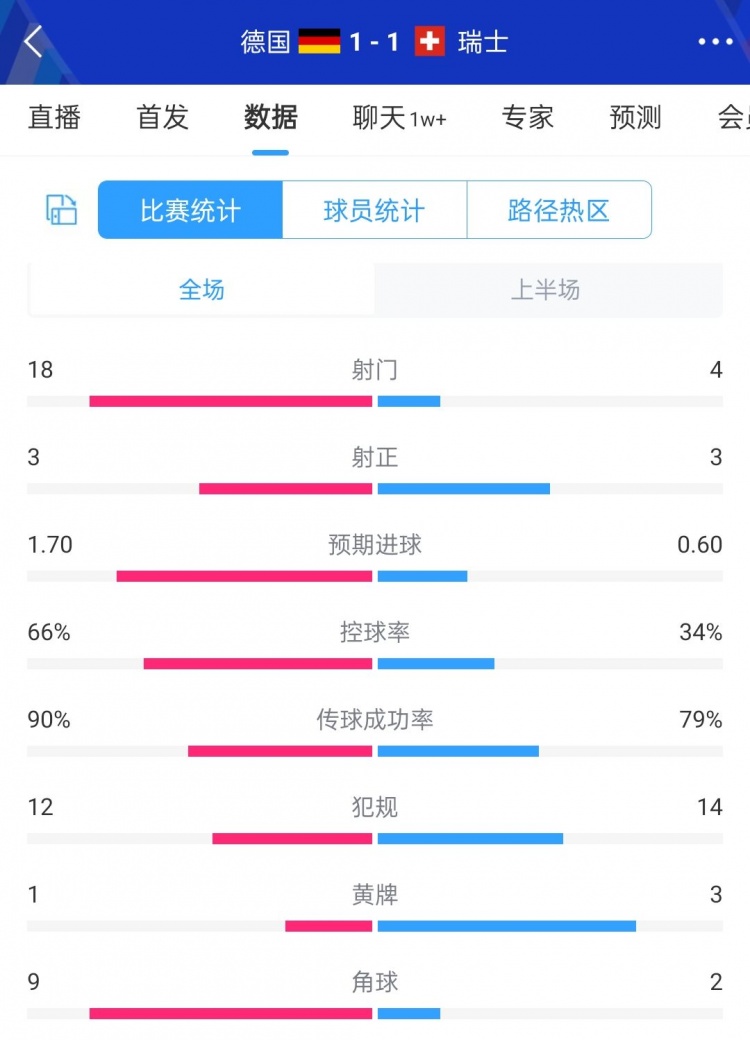This screenshot has height=1040, width=750.
Task: Switch to the 首发 lineup tab
Action: (x=162, y=118)
